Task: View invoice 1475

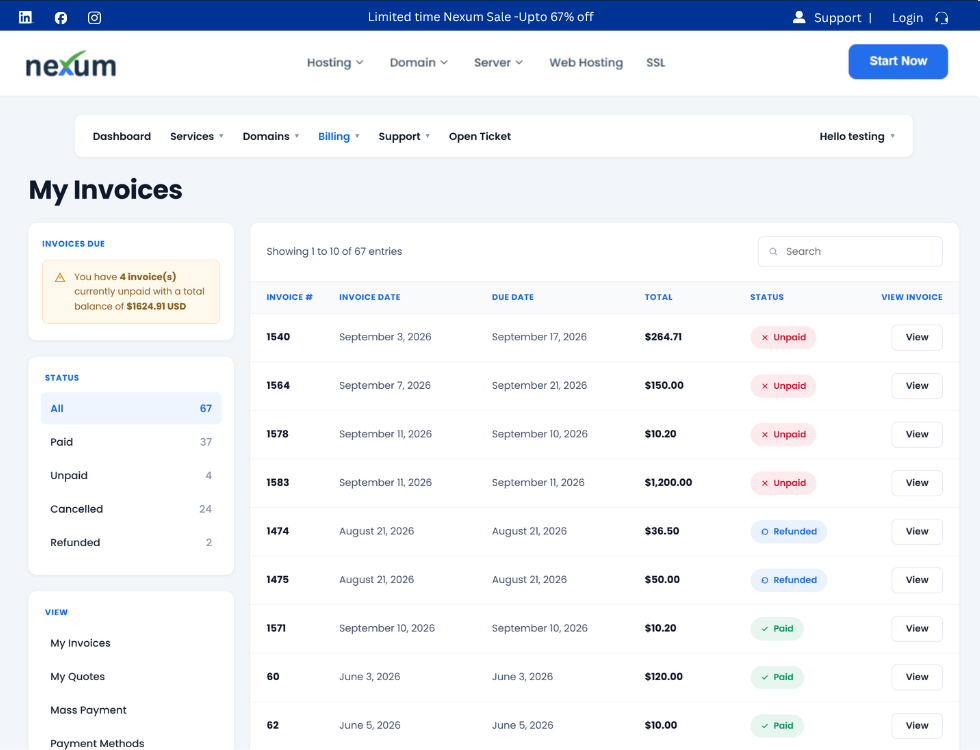Action: [916, 580]
